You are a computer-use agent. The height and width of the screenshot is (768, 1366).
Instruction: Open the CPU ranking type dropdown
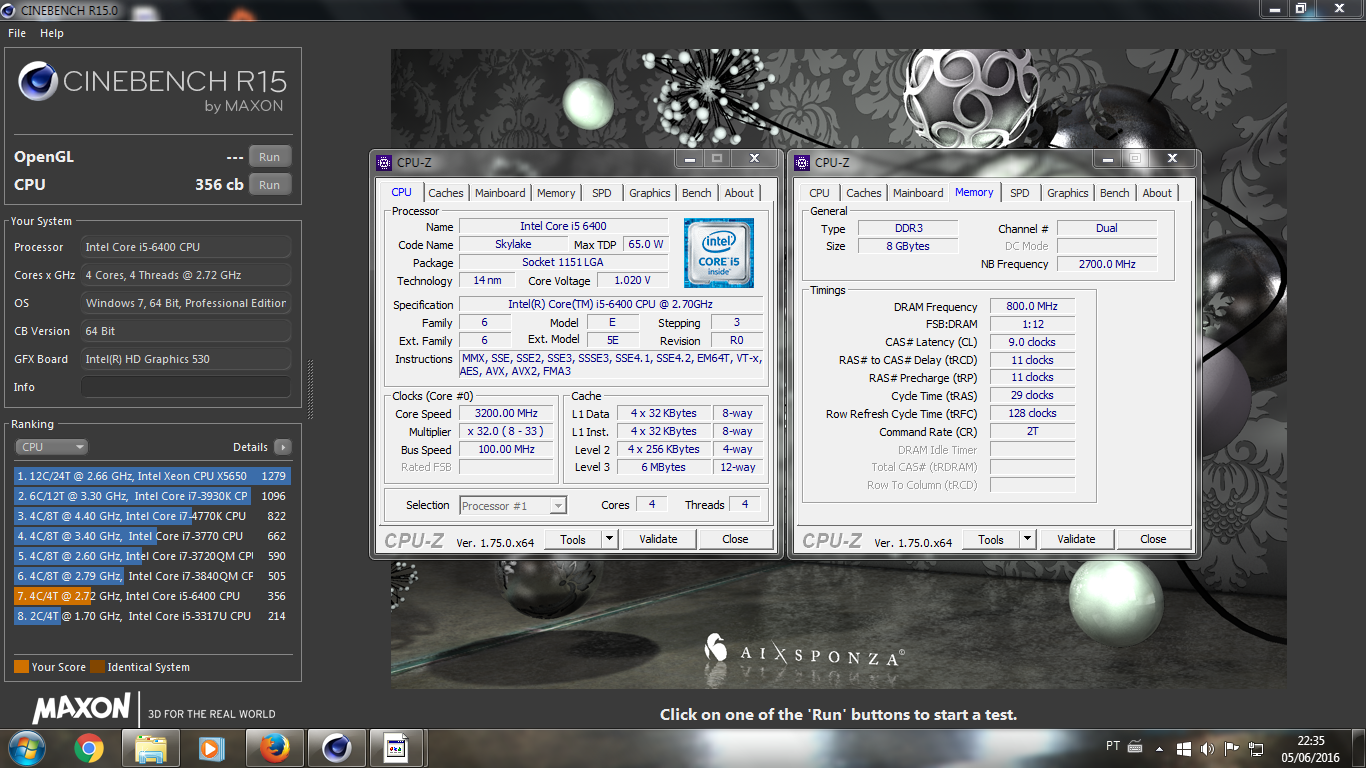tap(52, 447)
